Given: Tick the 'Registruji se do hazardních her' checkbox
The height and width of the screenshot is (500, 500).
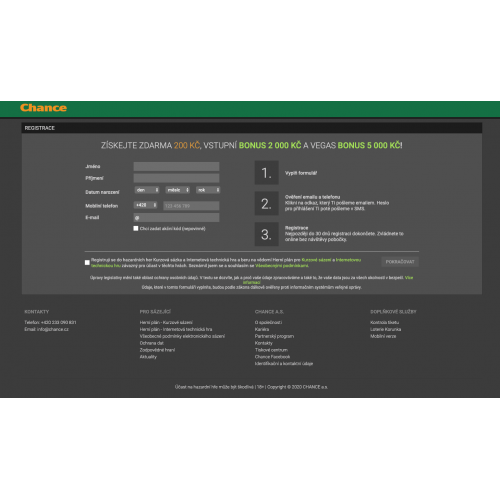Looking at the screenshot, I should (x=87, y=263).
